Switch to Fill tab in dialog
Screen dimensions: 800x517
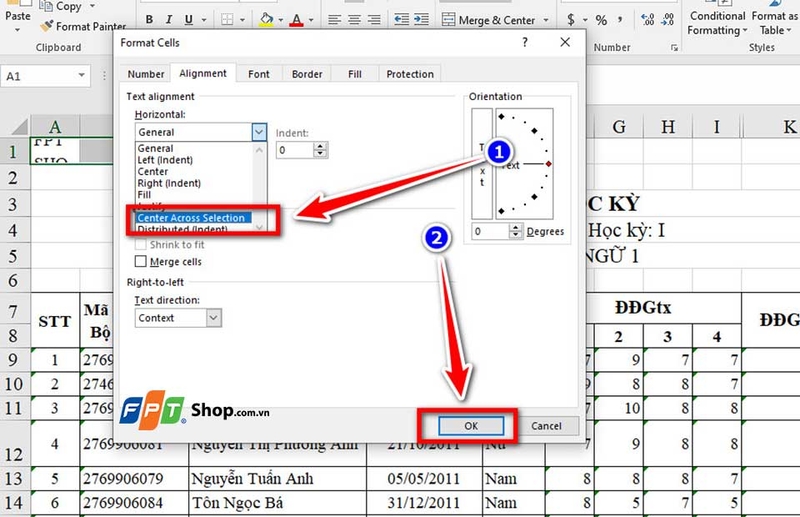[x=355, y=74]
